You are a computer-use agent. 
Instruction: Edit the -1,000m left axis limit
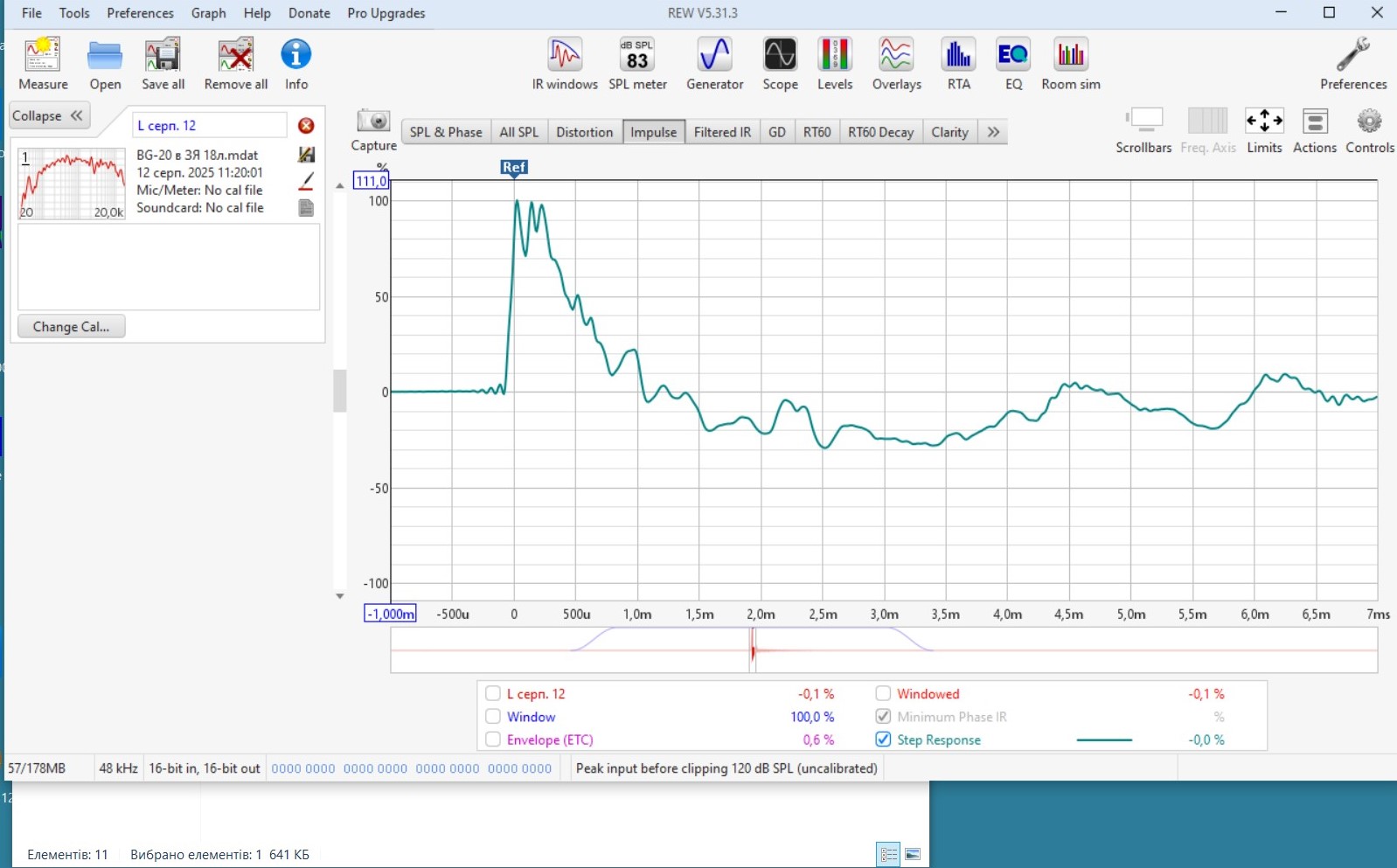coord(390,614)
